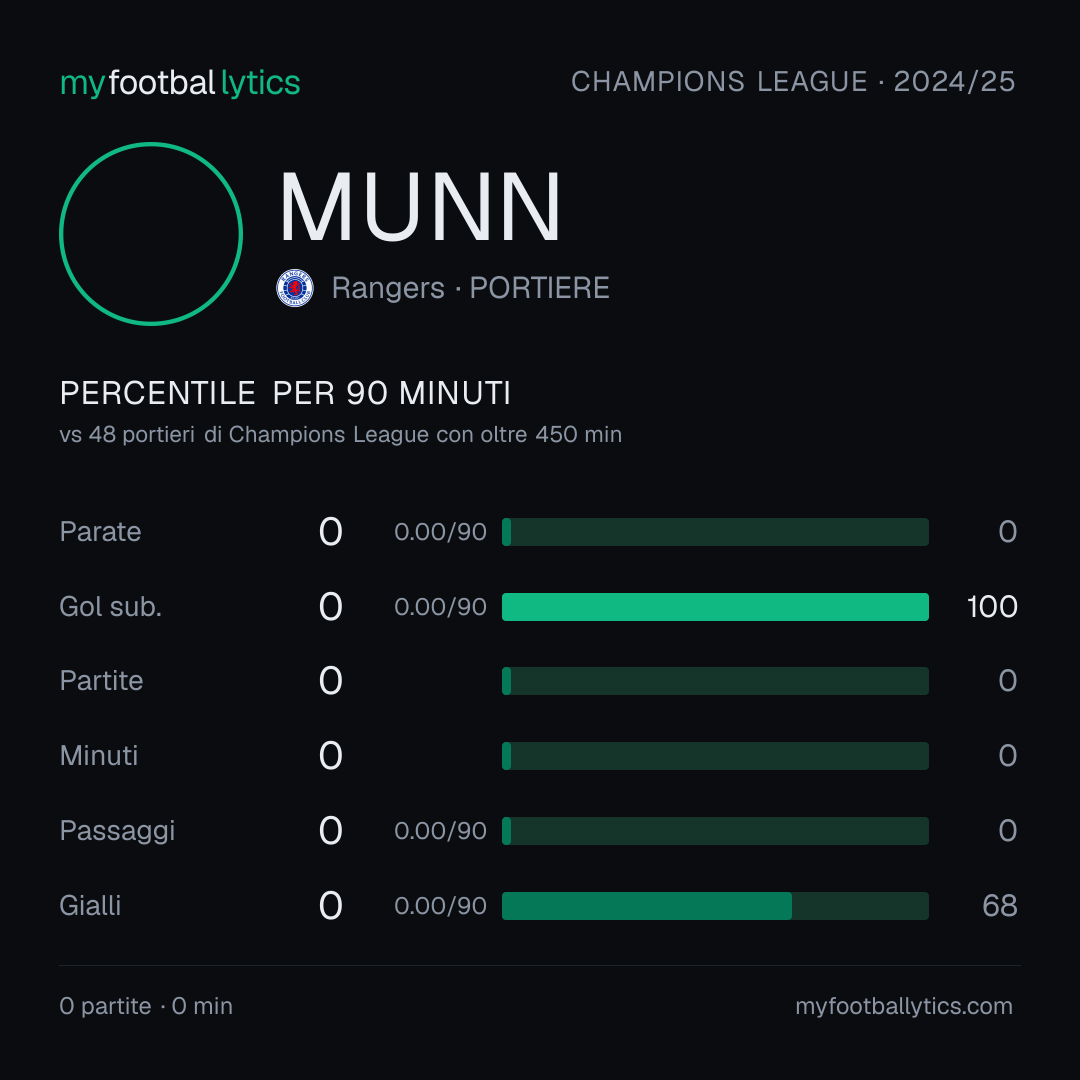This screenshot has height=1080, width=1080.
Task: Select the full Gol sub. percentile bar
Action: tap(715, 607)
